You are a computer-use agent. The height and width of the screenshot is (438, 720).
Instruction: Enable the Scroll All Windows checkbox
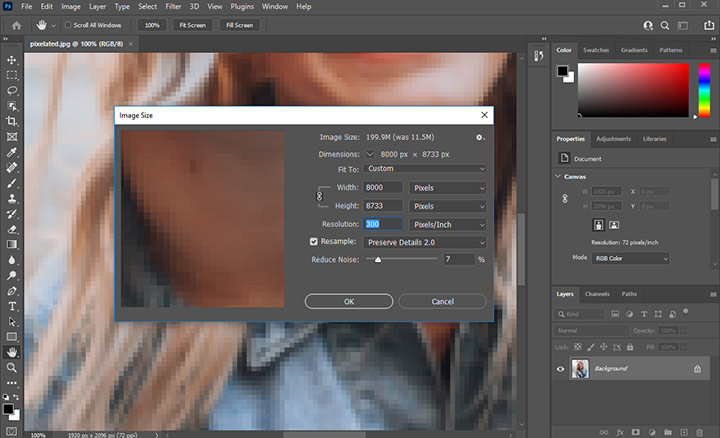[67, 24]
